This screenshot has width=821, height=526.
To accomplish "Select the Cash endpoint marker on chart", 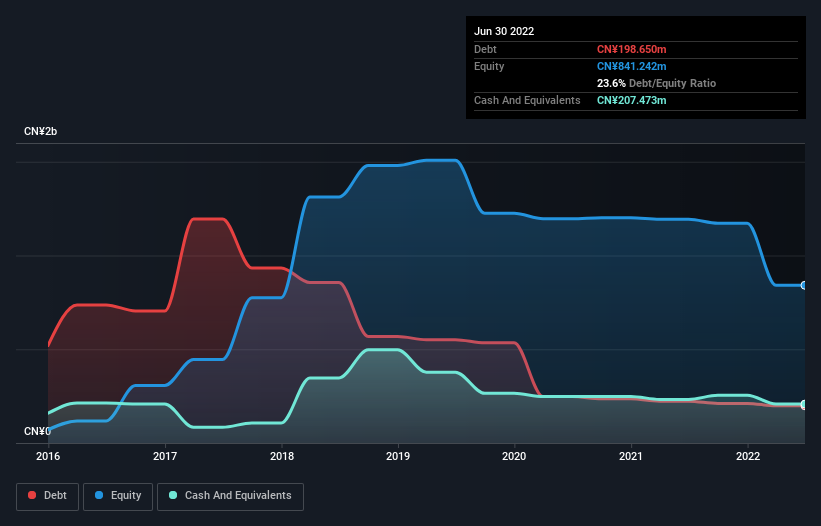I will pos(804,405).
